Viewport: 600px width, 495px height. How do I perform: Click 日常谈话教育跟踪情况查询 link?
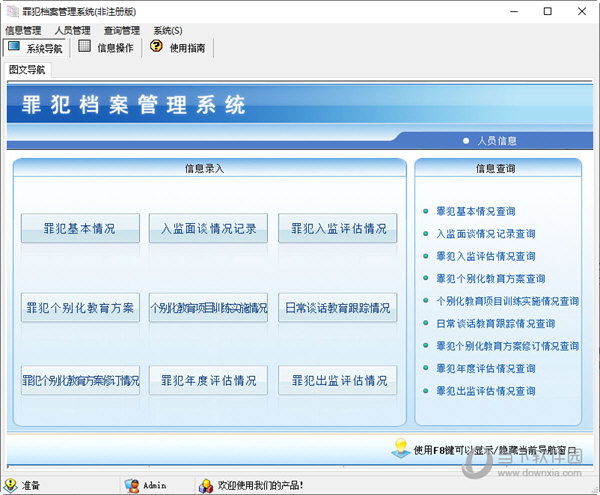pos(496,324)
